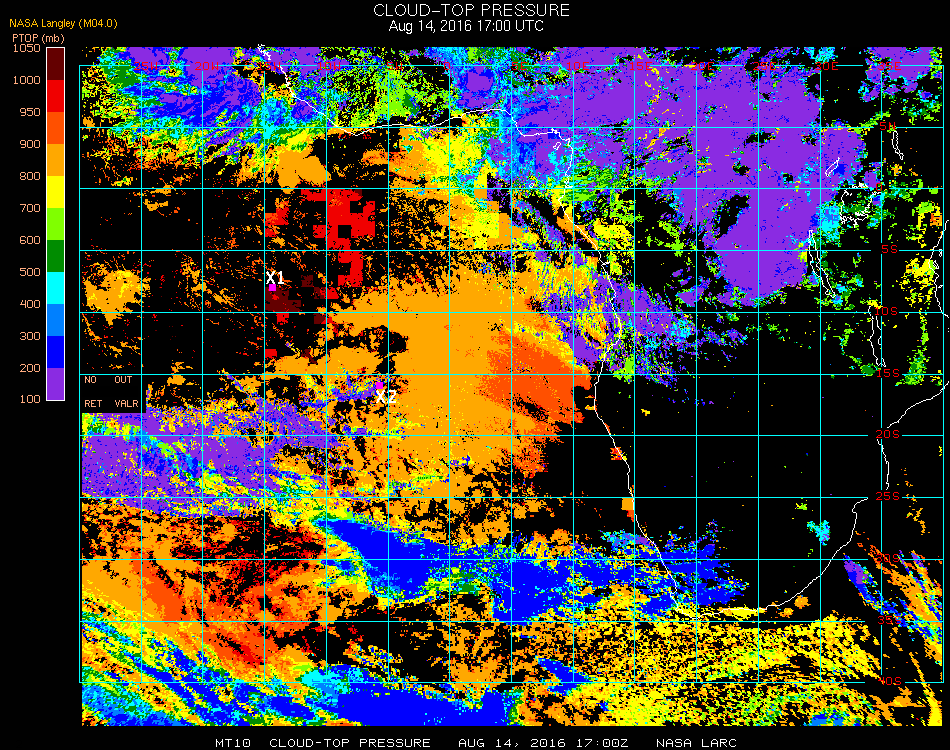950x750 pixels.
Task: Click the X1 label text
Action: [275, 277]
